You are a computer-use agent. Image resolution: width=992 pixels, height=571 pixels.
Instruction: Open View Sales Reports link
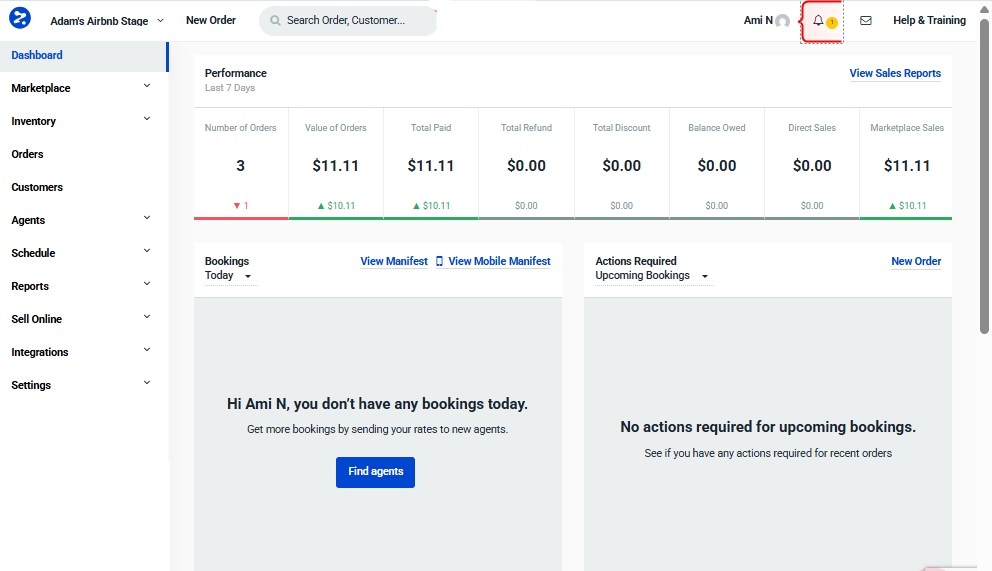(x=895, y=73)
